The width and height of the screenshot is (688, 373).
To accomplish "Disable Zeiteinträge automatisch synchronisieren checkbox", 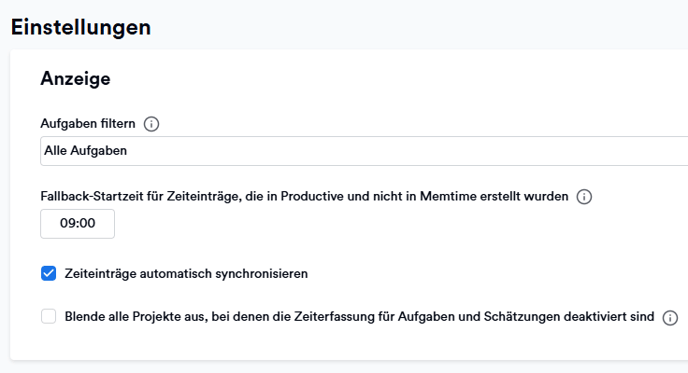I will coord(49,273).
